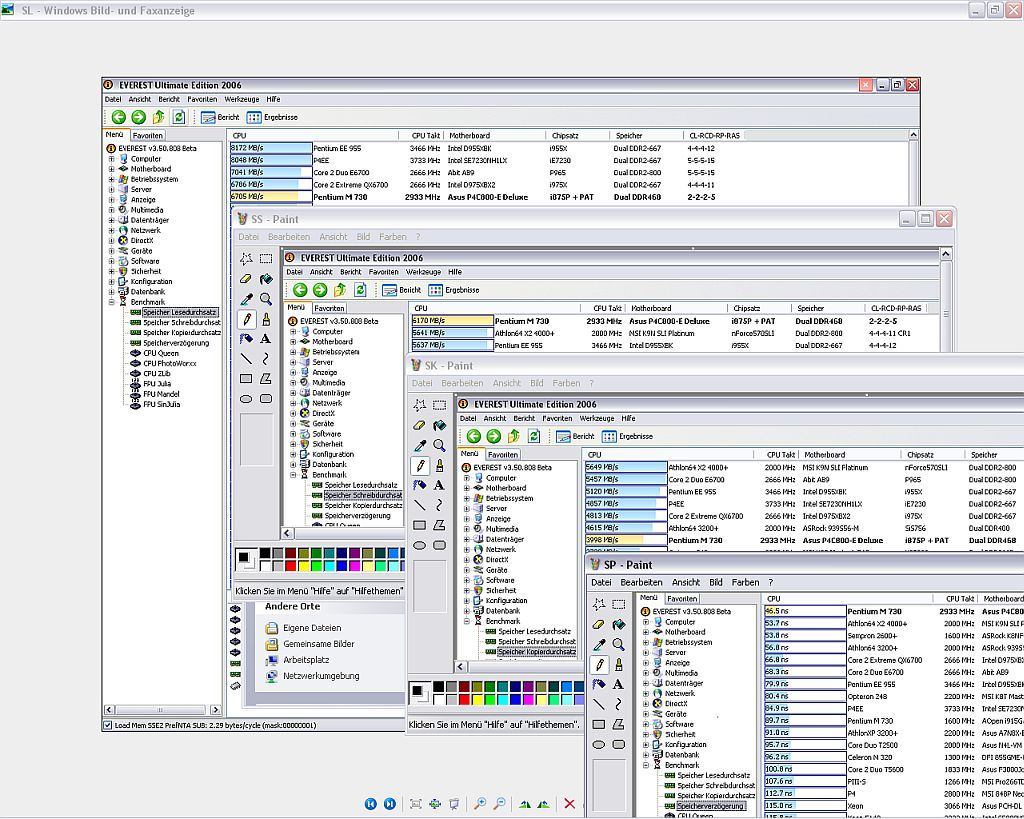The image size is (1024, 819).
Task: Select the Magnifier tool in SP - Paint
Action: tap(618, 645)
